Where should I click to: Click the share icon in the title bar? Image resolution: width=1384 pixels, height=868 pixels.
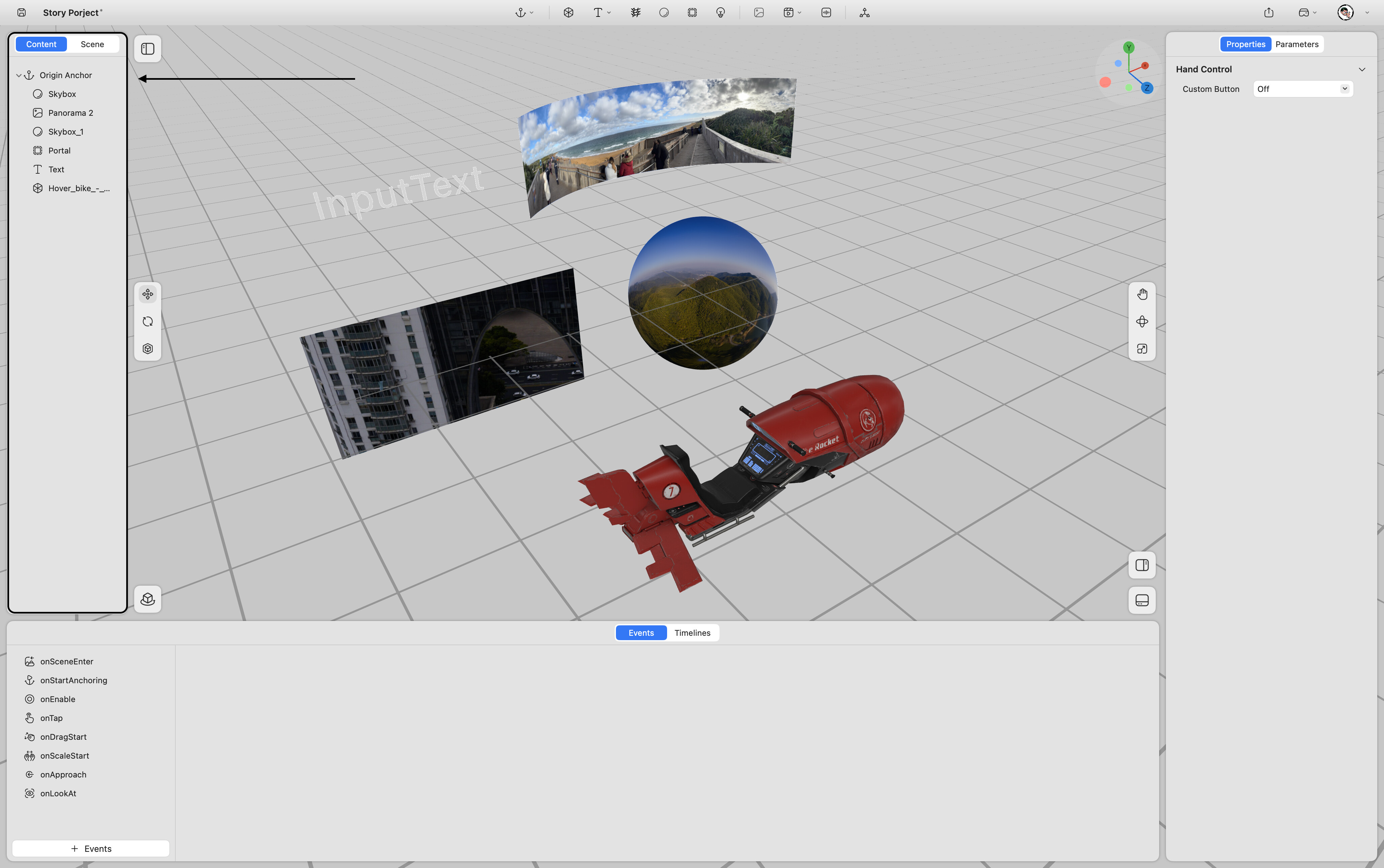pos(1269,13)
